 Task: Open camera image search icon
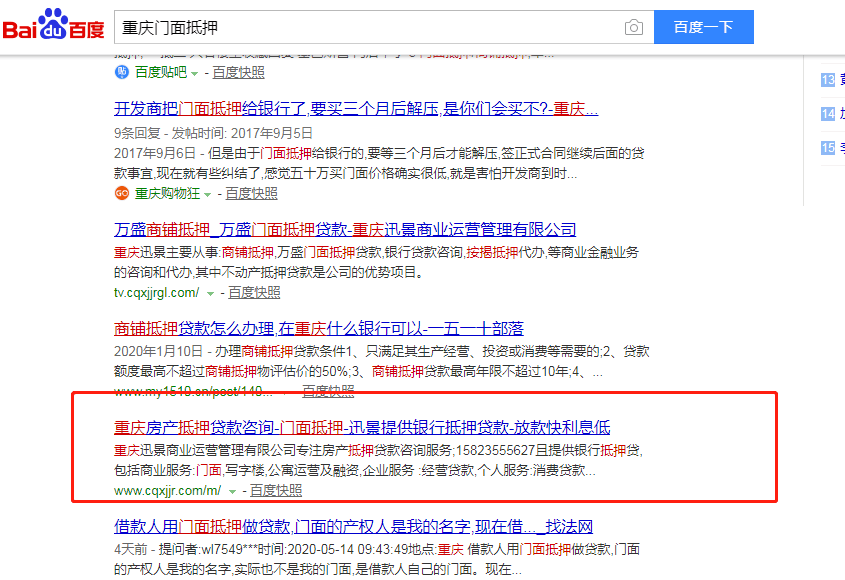tap(633, 27)
